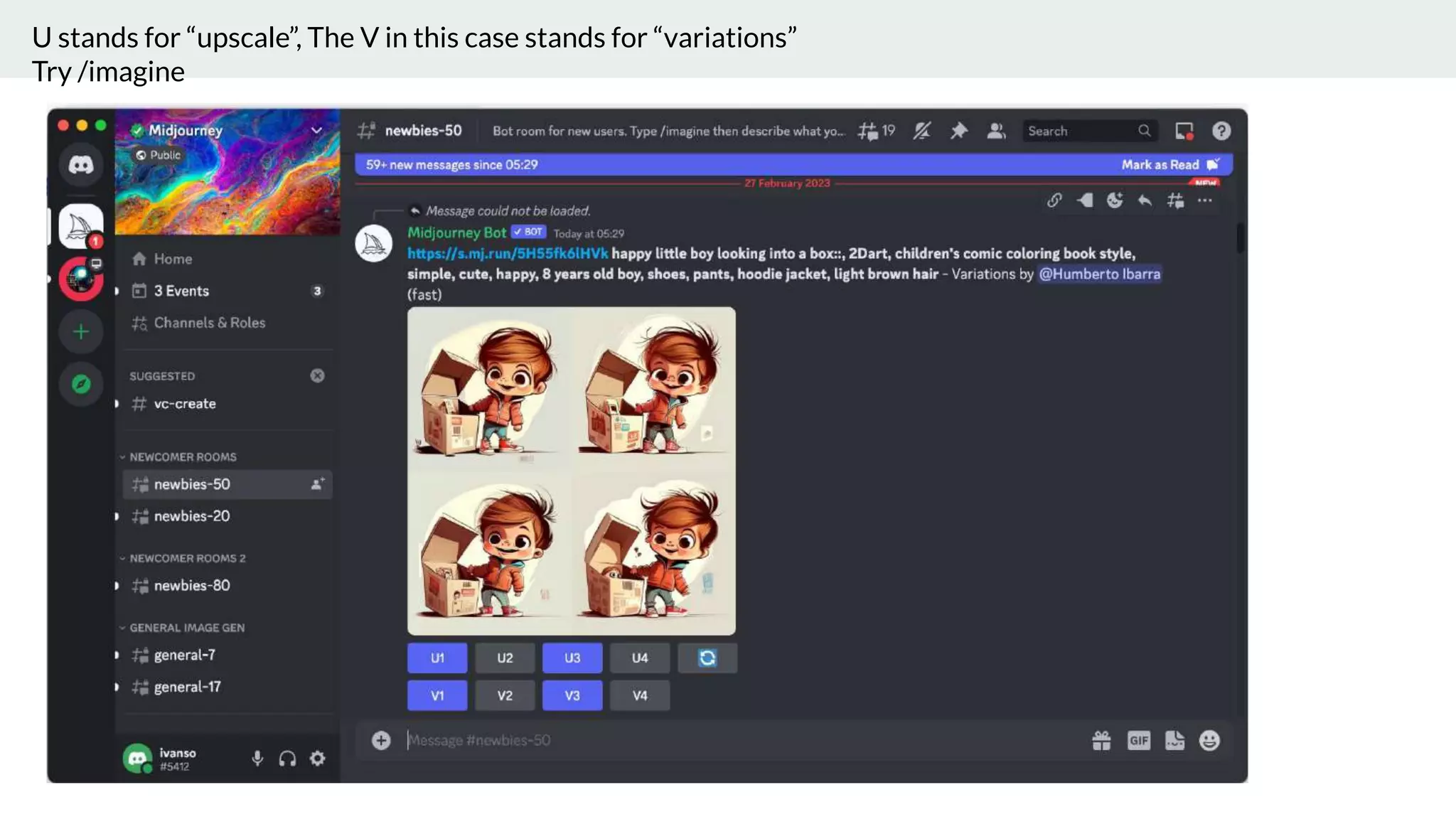Open the GIF picker
The height and width of the screenshot is (819, 1456).
point(1138,741)
